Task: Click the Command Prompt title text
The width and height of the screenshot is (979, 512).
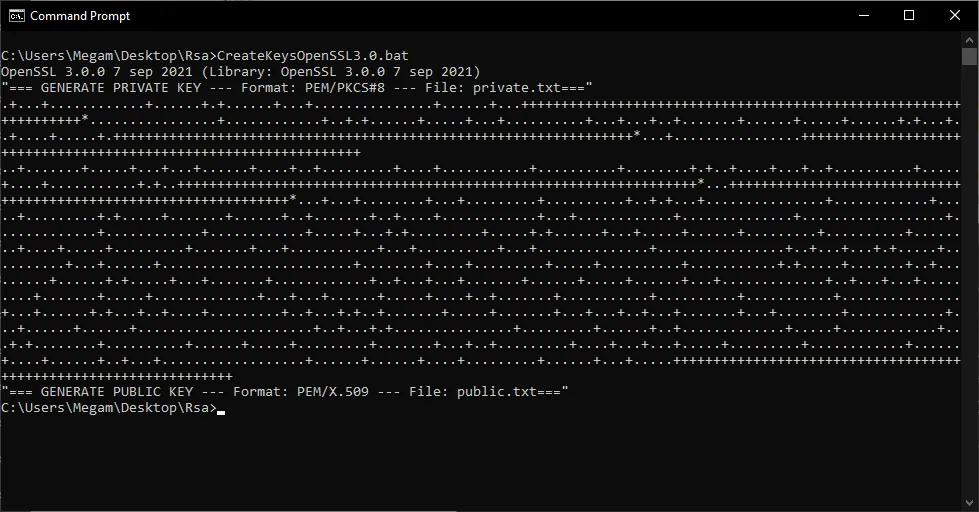Action: (x=80, y=16)
